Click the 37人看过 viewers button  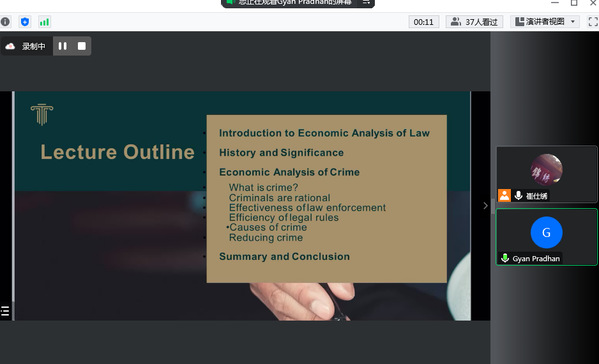[x=474, y=22]
